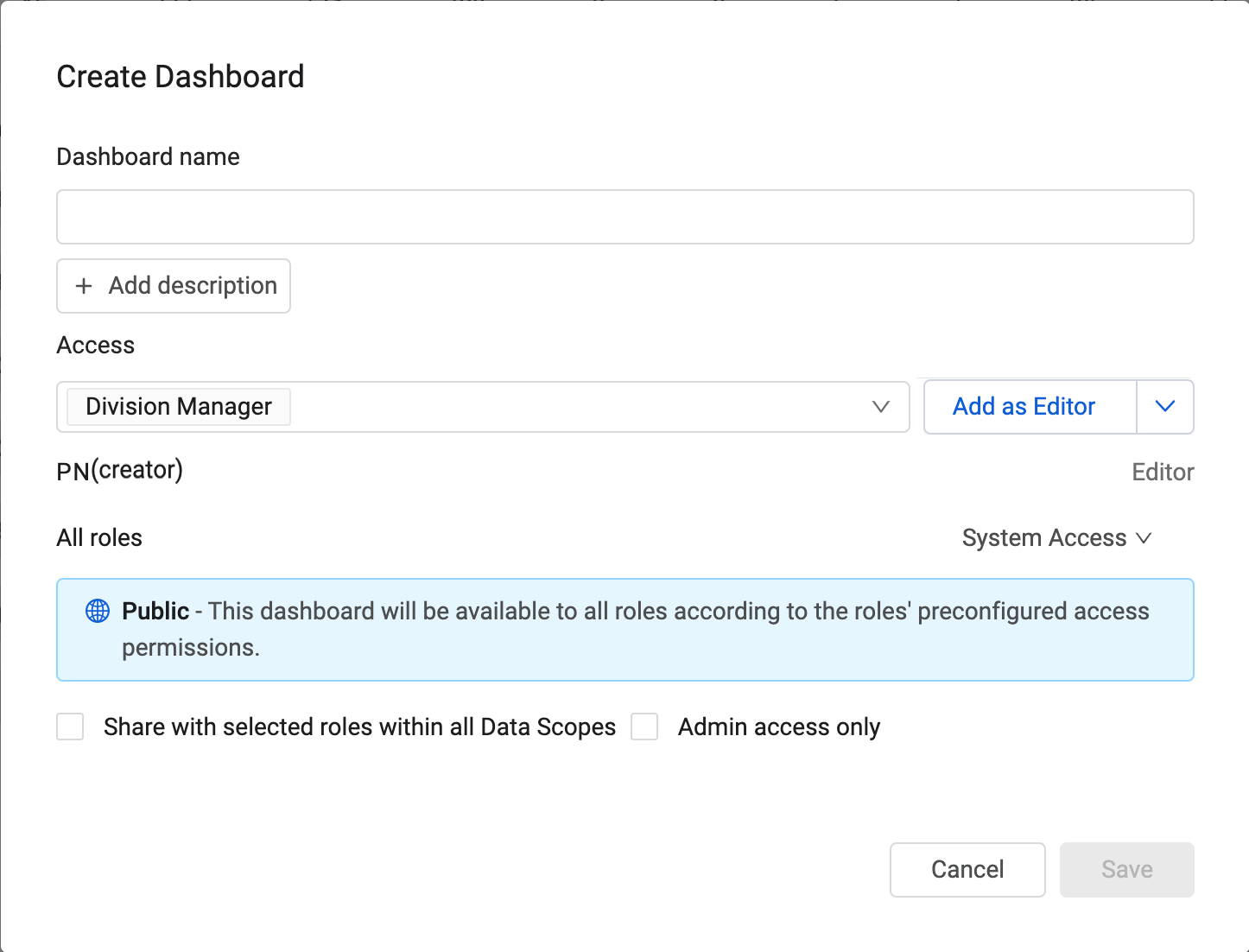1249x952 pixels.
Task: Open the System Access dropdown
Action: pyautogui.click(x=1056, y=538)
